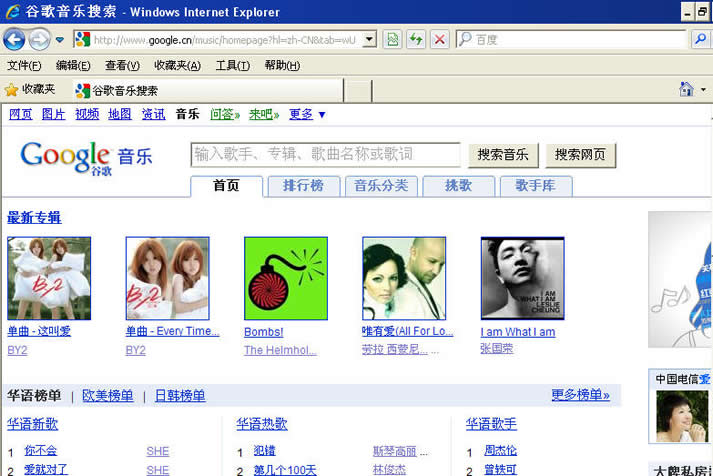Viewport: 713px width, 476px height.
Task: Go to 资讯 link
Action: pyautogui.click(x=153, y=114)
